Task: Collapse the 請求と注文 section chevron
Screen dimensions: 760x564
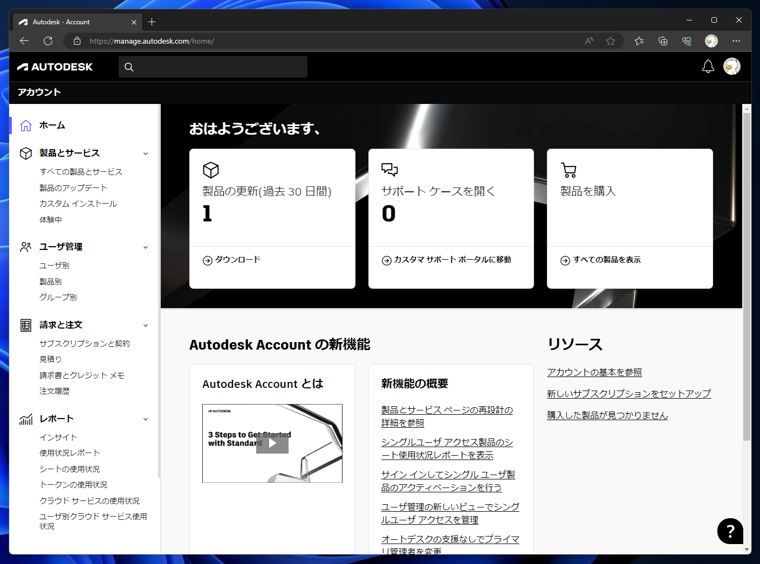Action: coord(145,326)
